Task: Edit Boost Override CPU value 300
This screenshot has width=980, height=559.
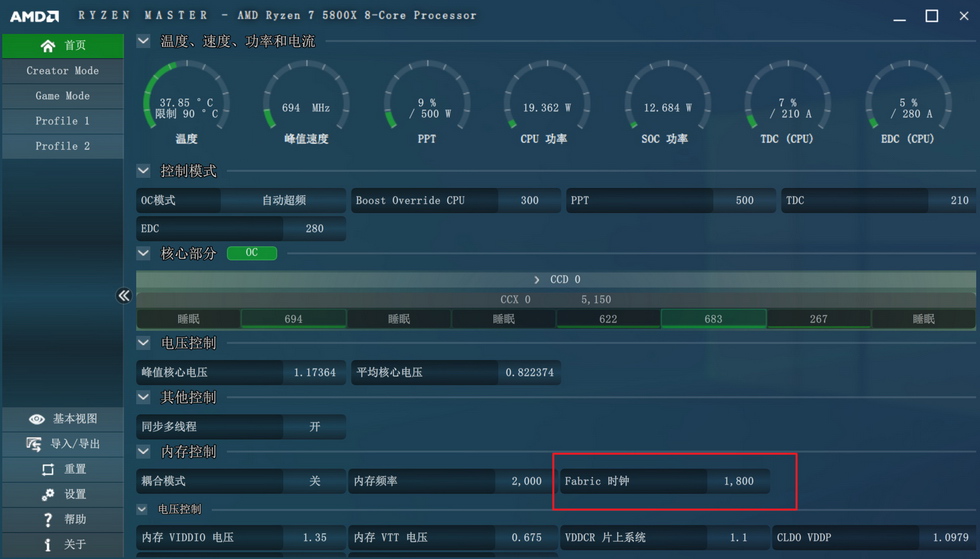Action: 529,200
